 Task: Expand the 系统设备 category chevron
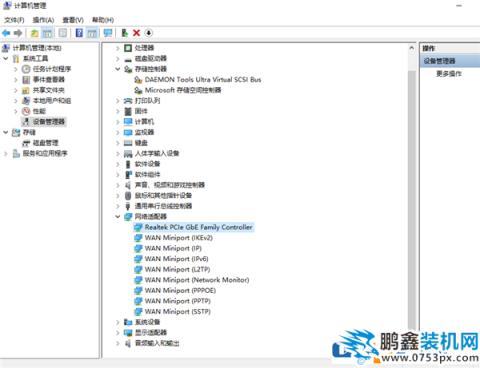pyautogui.click(x=118, y=322)
